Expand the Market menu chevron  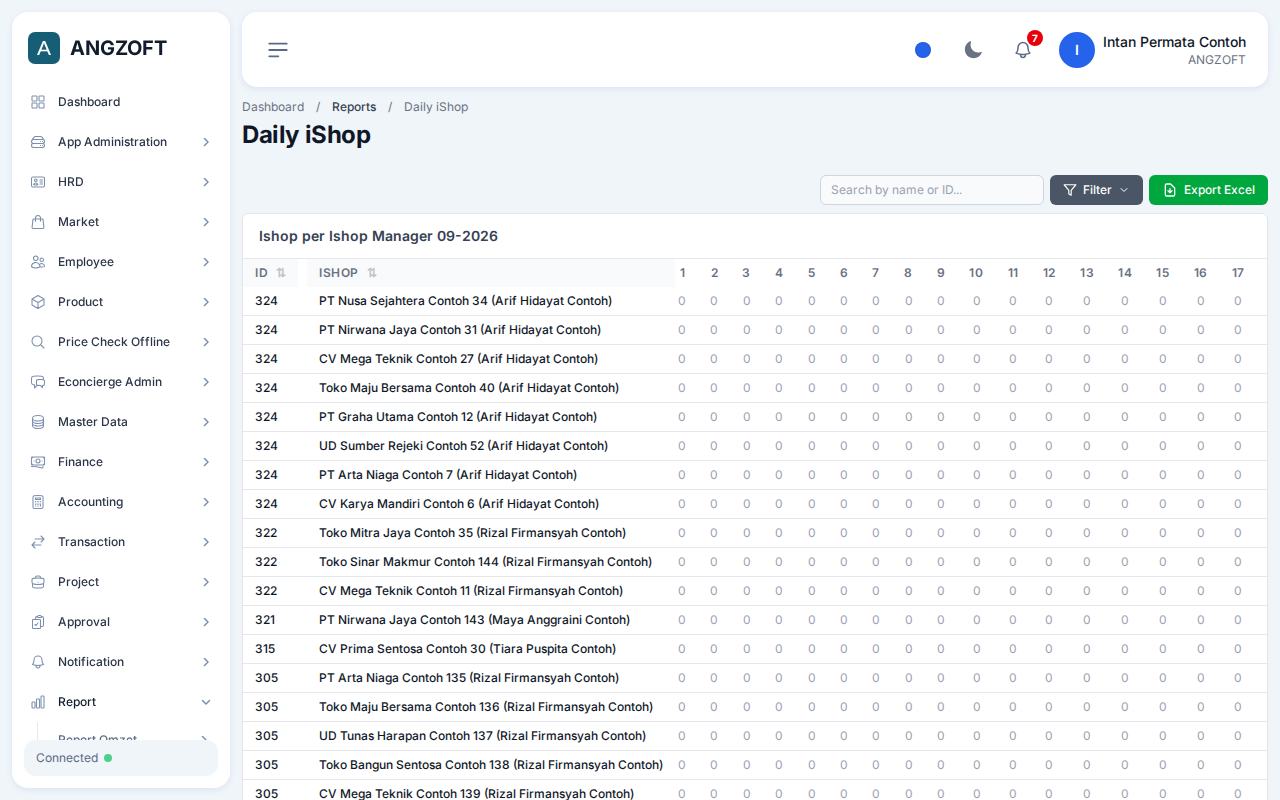pos(206,222)
